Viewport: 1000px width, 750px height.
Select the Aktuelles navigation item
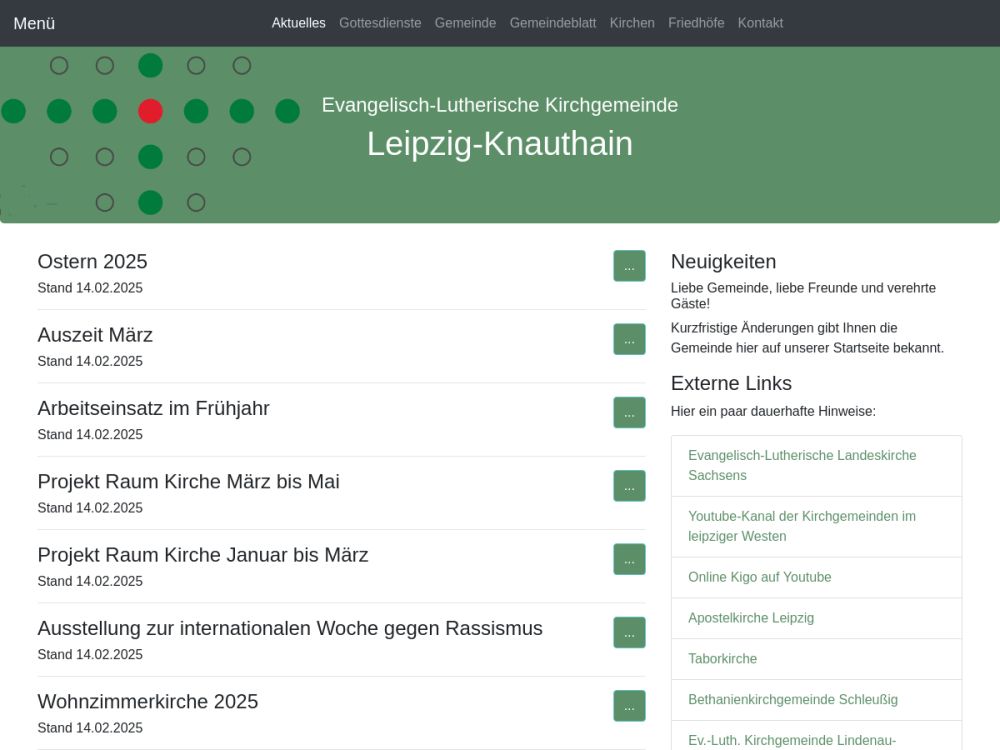tap(298, 23)
